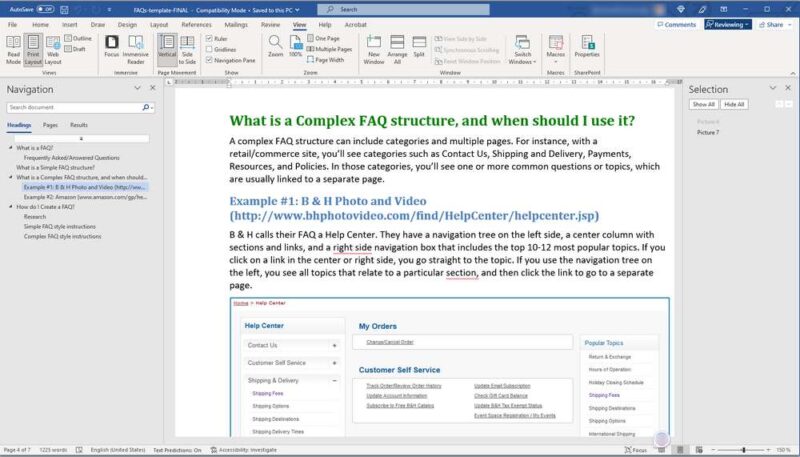
Task: Uncheck the Ruler checkbox
Action: [x=209, y=38]
